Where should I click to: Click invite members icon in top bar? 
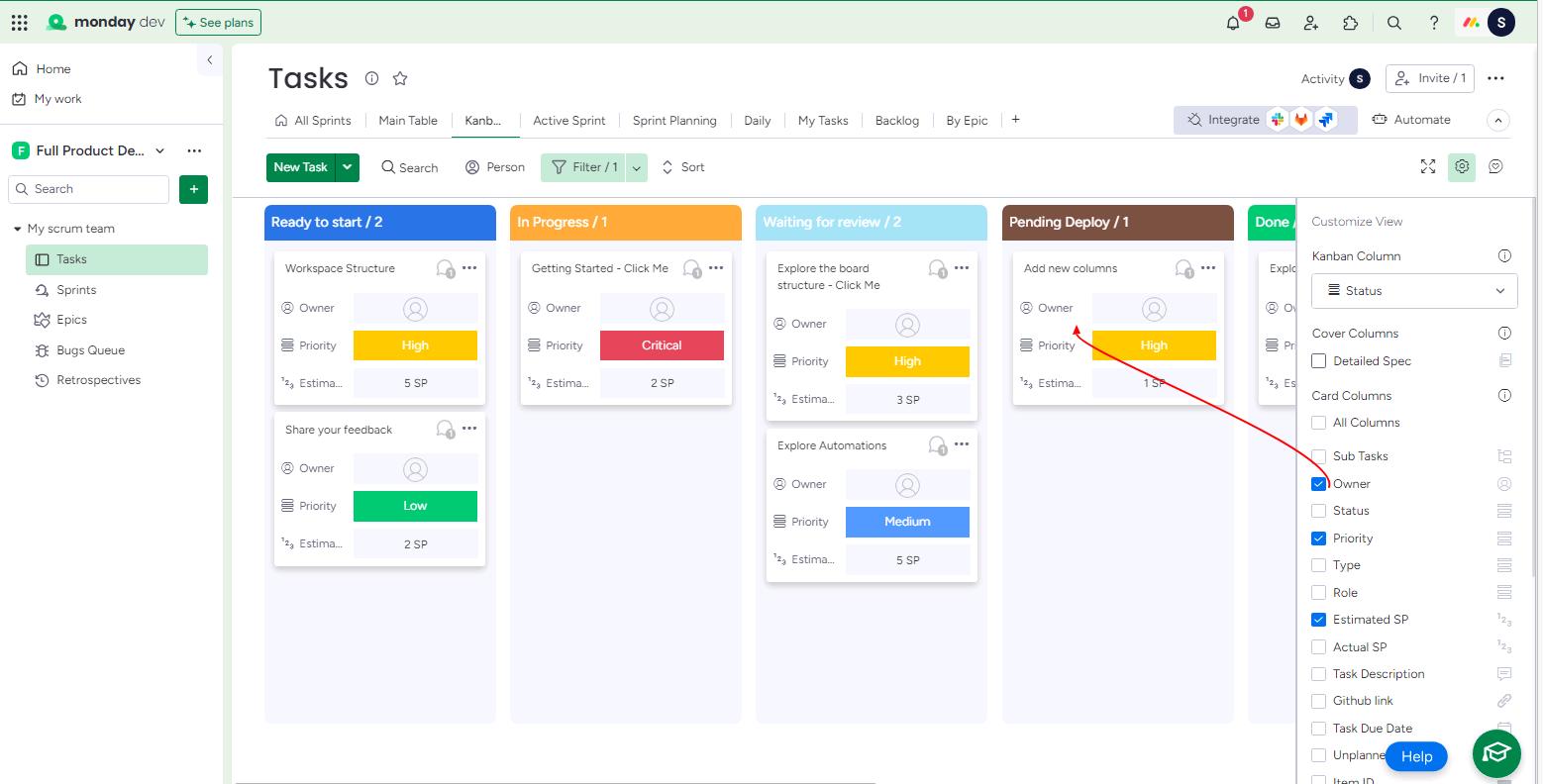pos(1311,23)
